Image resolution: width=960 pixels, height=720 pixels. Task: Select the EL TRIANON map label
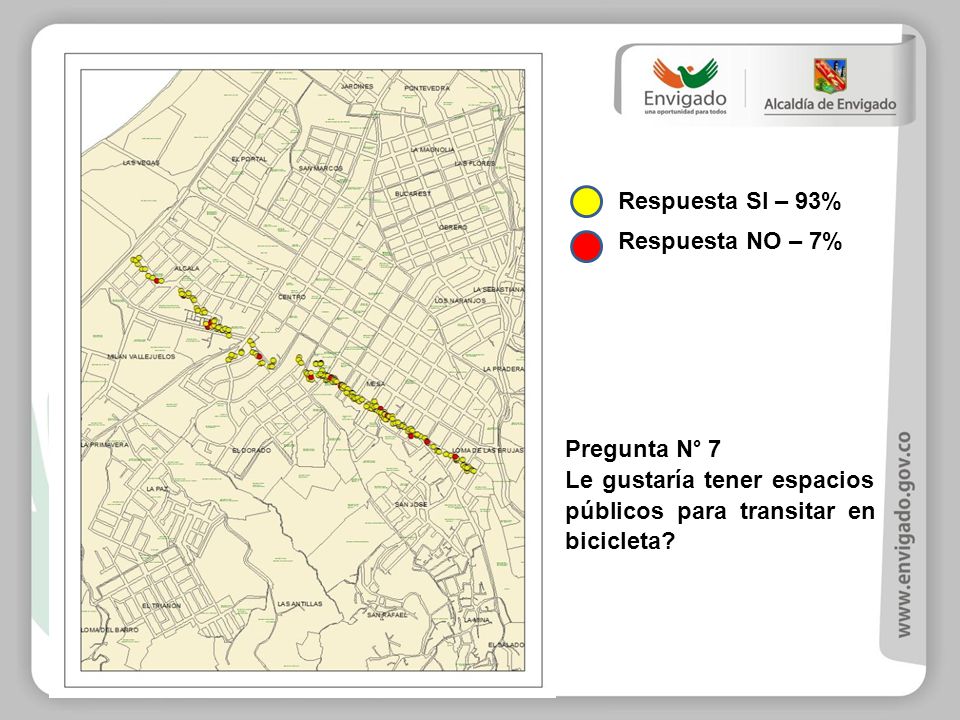click(162, 606)
